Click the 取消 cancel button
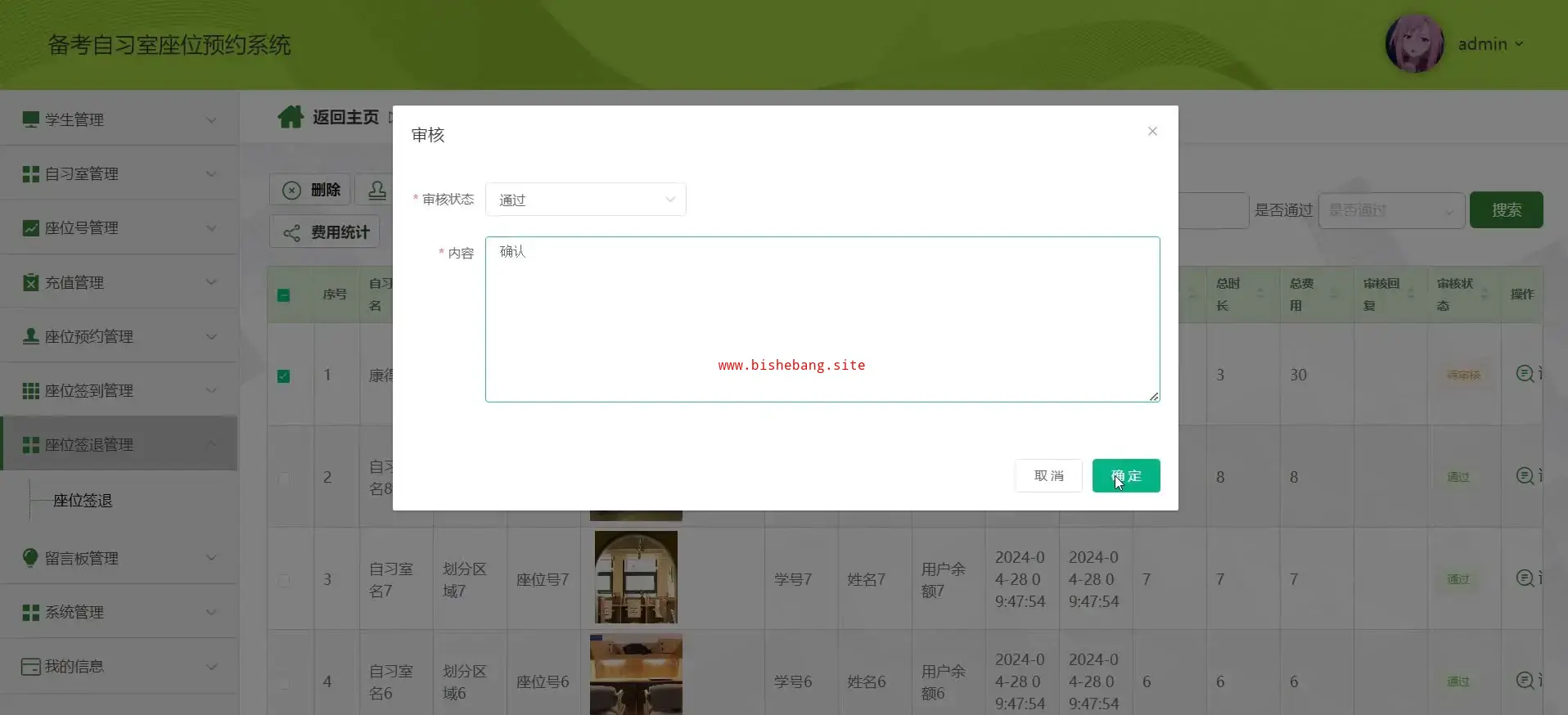The image size is (1568, 715). 1048,476
